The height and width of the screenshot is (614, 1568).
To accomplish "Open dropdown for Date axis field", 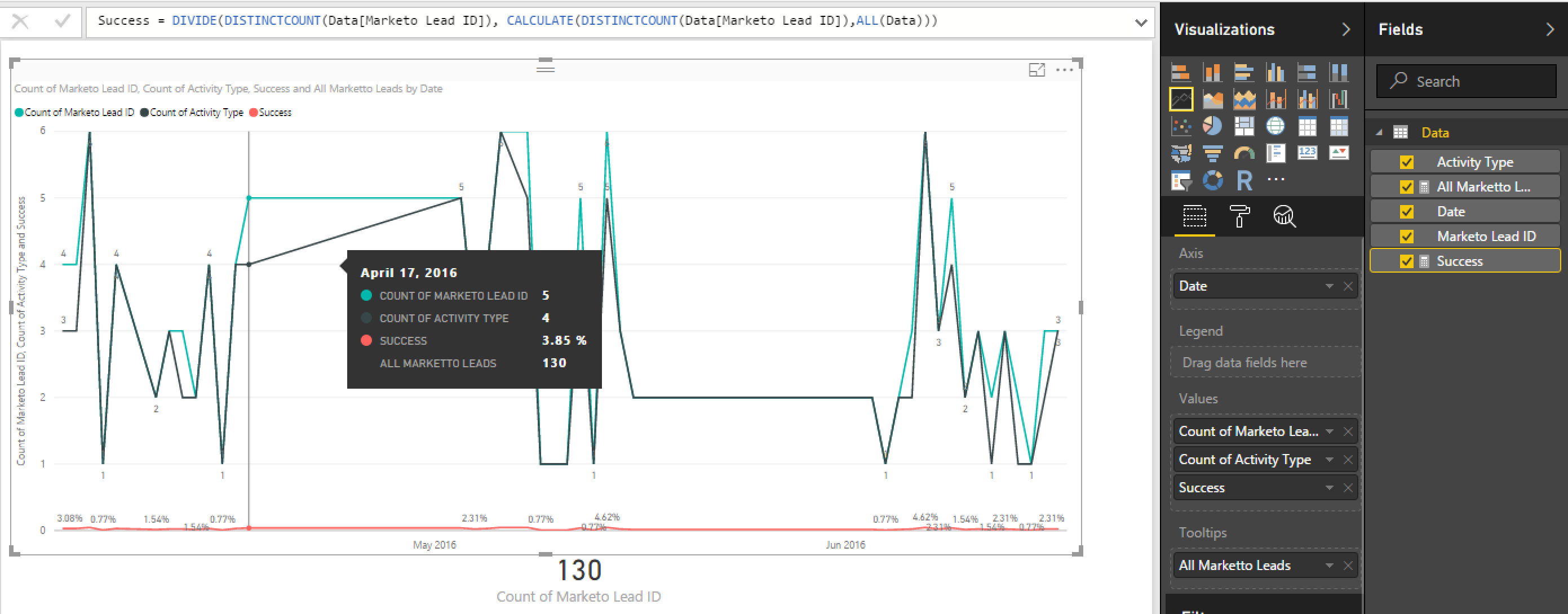I will tap(1330, 286).
